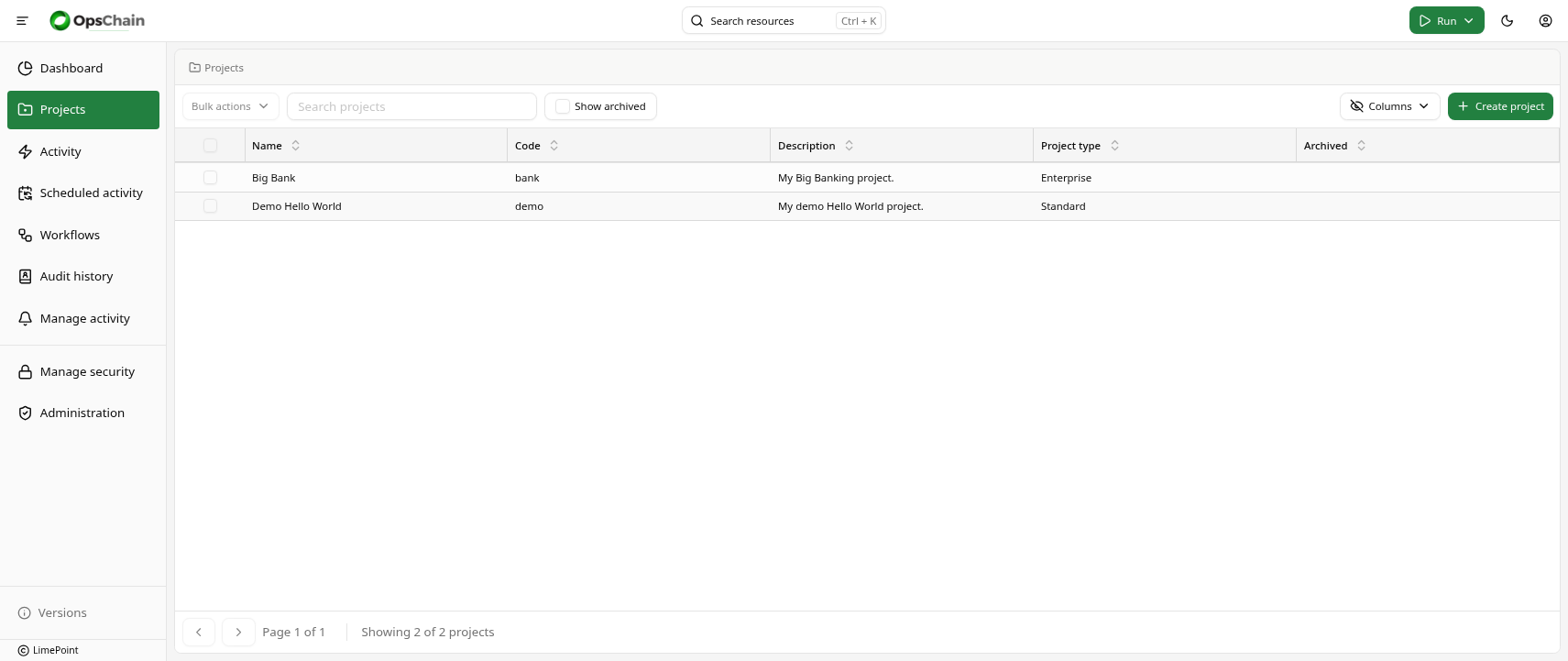Click the search magnifier icon
Image resolution: width=1568 pixels, height=661 pixels.
697,20
